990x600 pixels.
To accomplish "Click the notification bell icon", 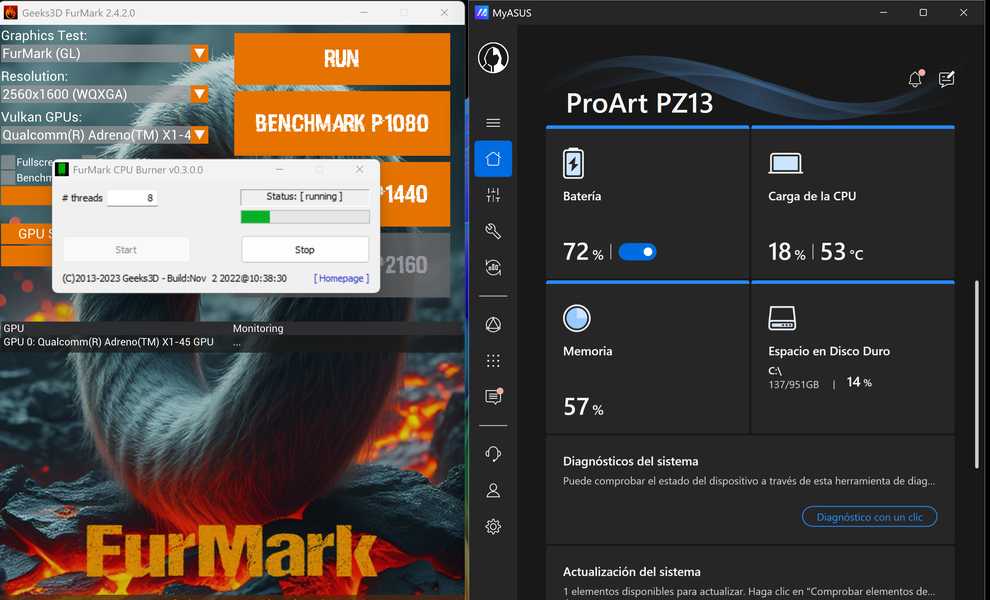I will (x=915, y=79).
